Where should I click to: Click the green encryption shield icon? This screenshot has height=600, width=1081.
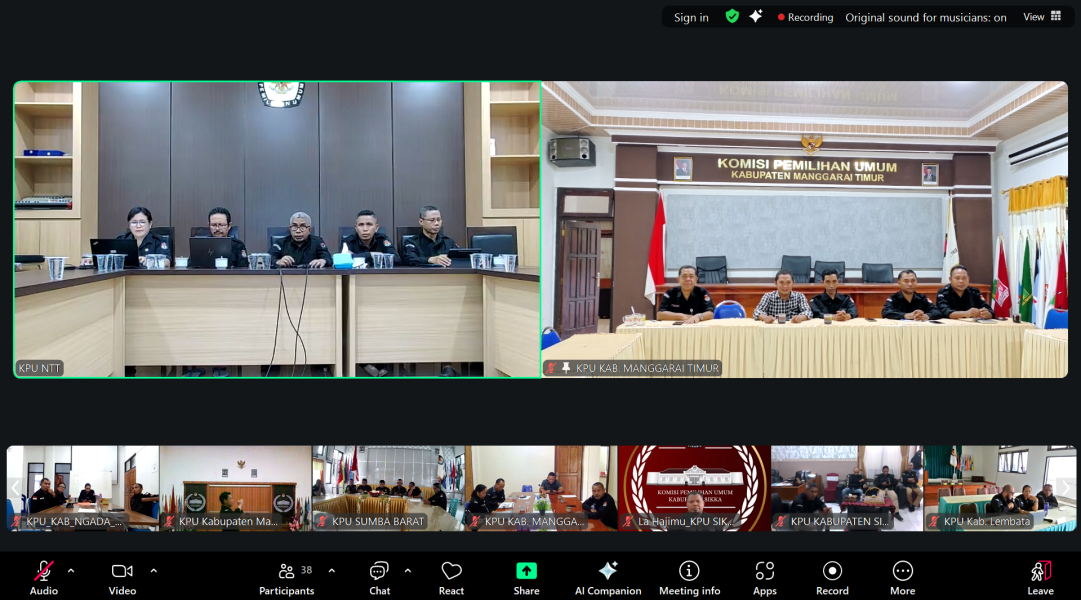(732, 17)
